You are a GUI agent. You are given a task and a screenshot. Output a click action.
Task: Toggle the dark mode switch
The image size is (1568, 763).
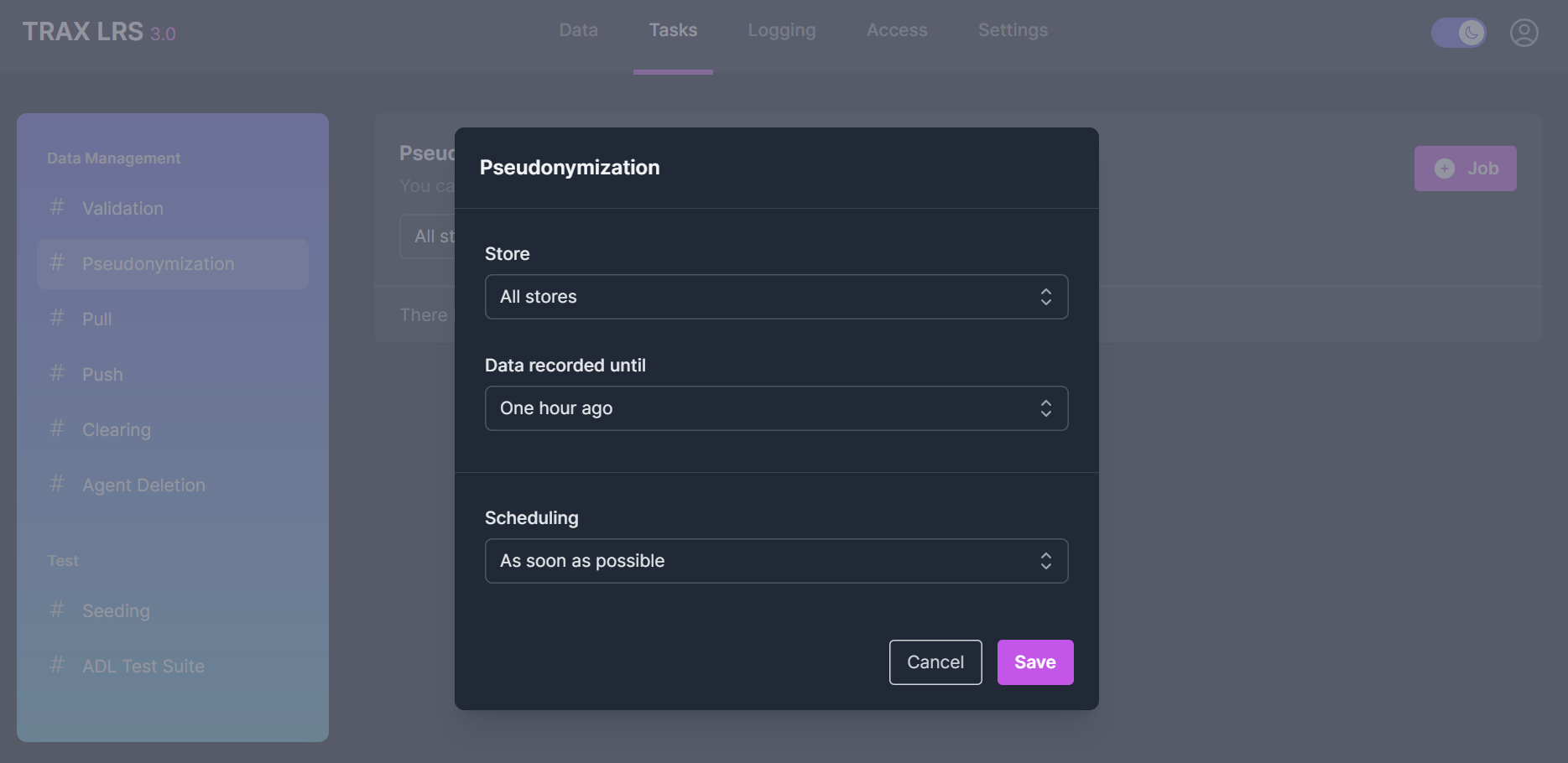click(1458, 33)
